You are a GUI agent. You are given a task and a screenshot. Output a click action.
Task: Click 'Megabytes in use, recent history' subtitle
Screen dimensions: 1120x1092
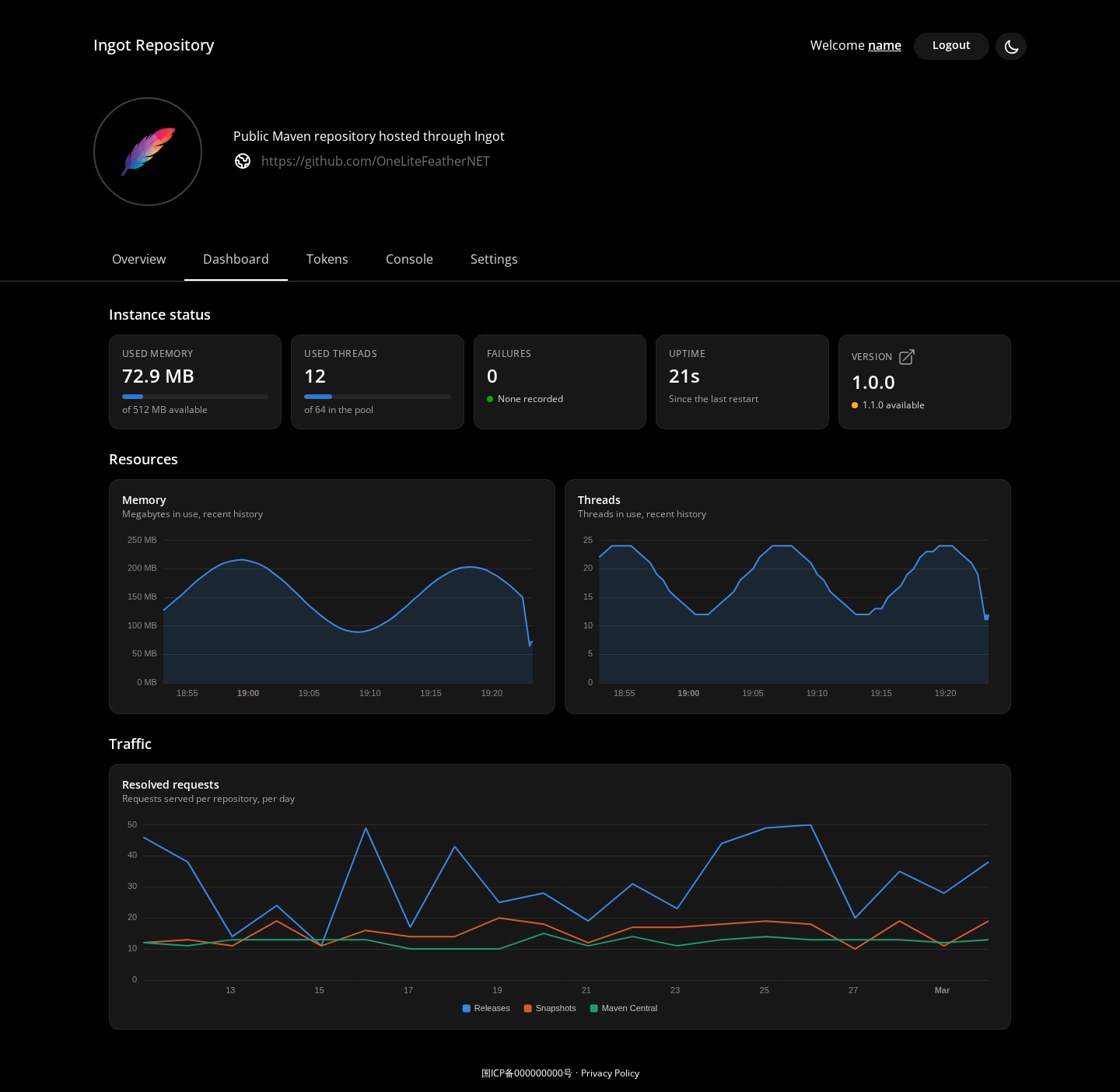pos(192,514)
